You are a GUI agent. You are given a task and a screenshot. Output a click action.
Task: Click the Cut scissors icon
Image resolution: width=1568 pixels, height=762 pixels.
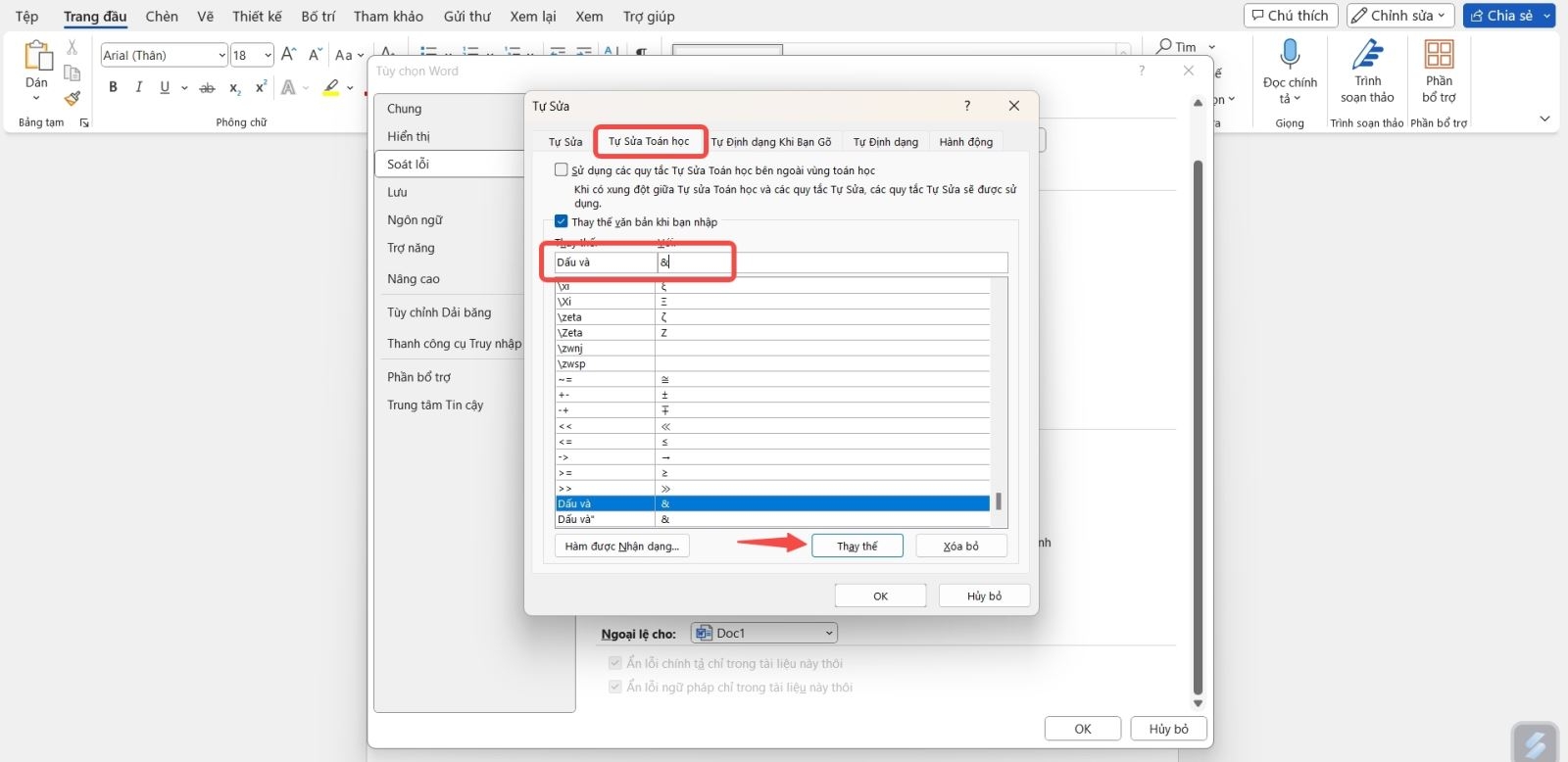pos(72,47)
